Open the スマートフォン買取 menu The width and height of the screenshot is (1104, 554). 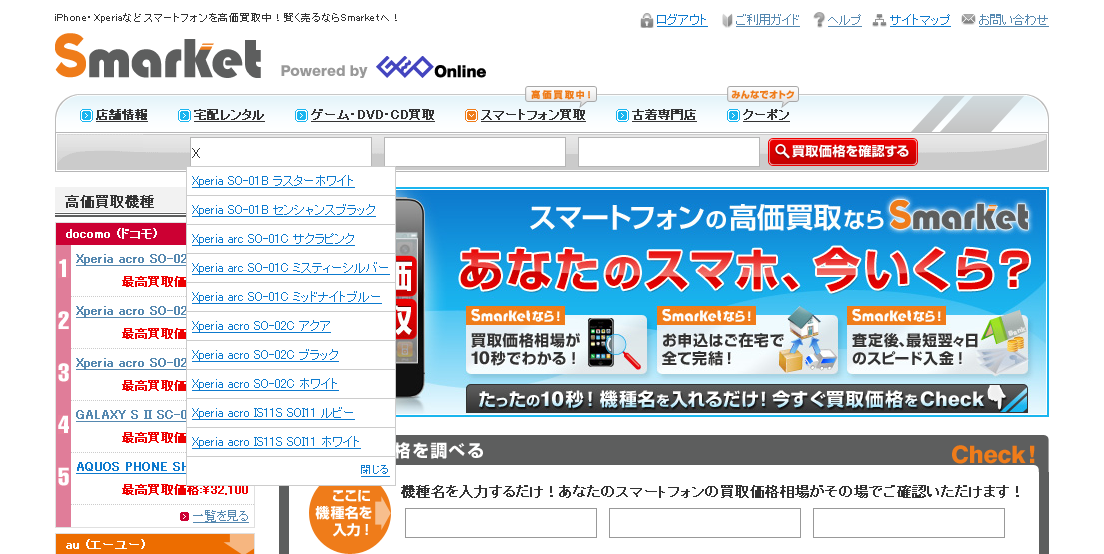coord(533,115)
